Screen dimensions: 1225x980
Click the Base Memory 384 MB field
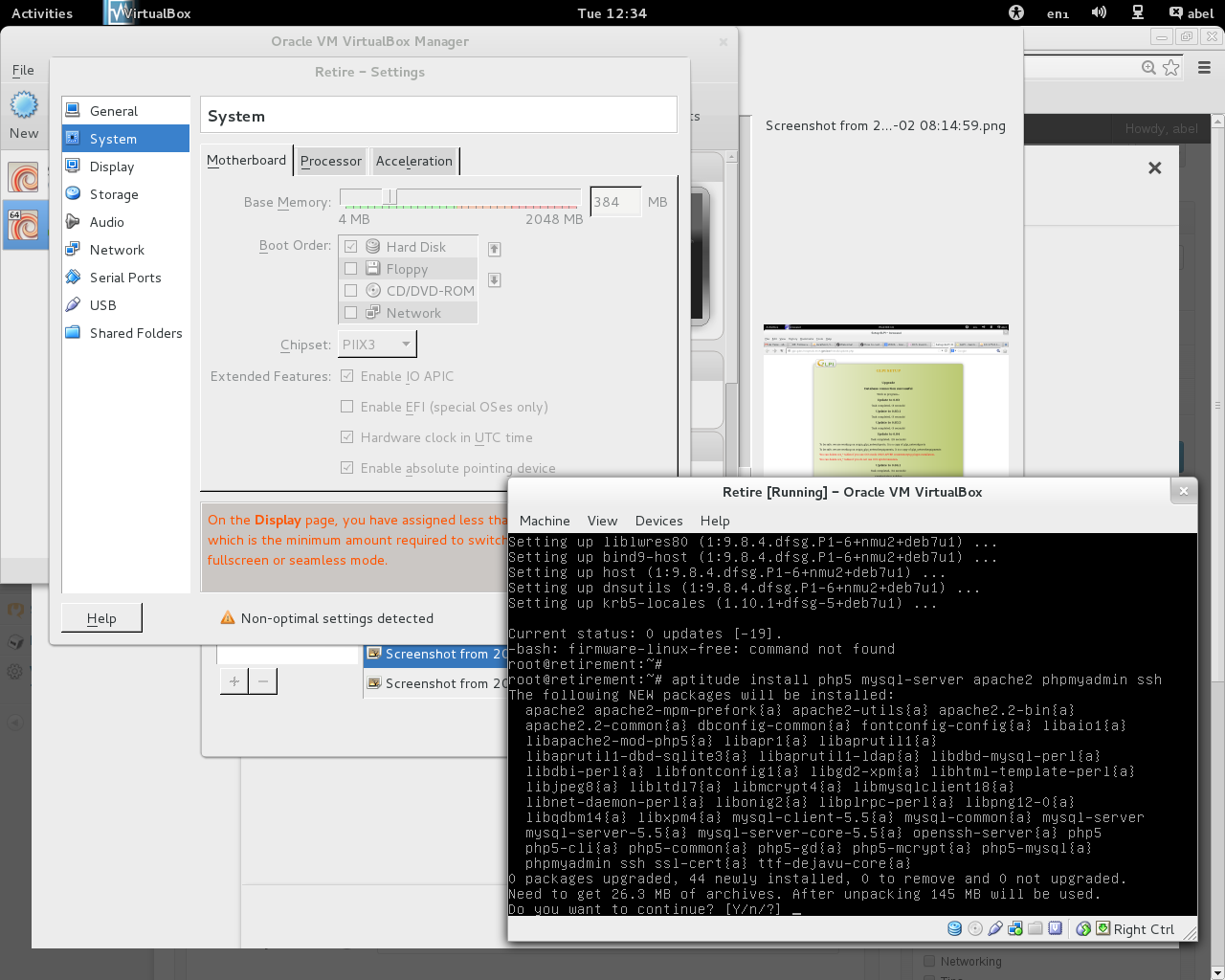coord(615,202)
